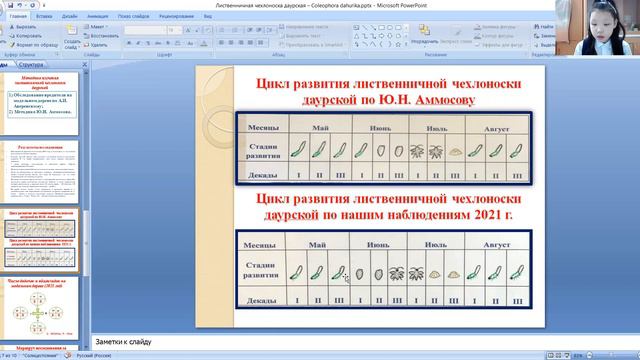Reset slide layout with Восстановить

(101, 36)
